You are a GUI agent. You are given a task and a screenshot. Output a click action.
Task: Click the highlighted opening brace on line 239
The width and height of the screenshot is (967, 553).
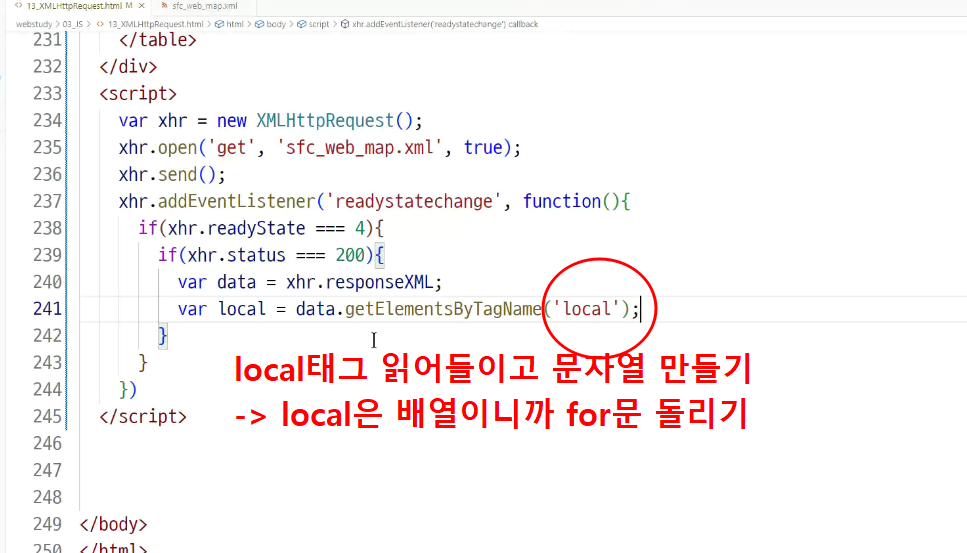379,255
